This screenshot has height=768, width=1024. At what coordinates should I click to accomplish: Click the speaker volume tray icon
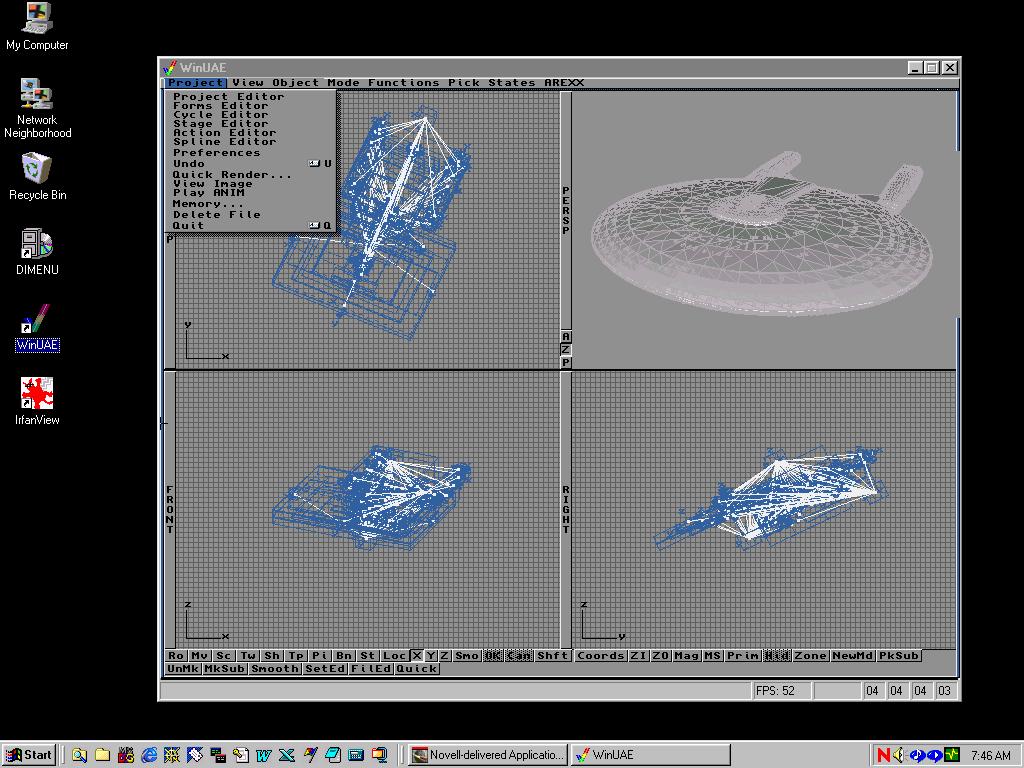(899, 755)
